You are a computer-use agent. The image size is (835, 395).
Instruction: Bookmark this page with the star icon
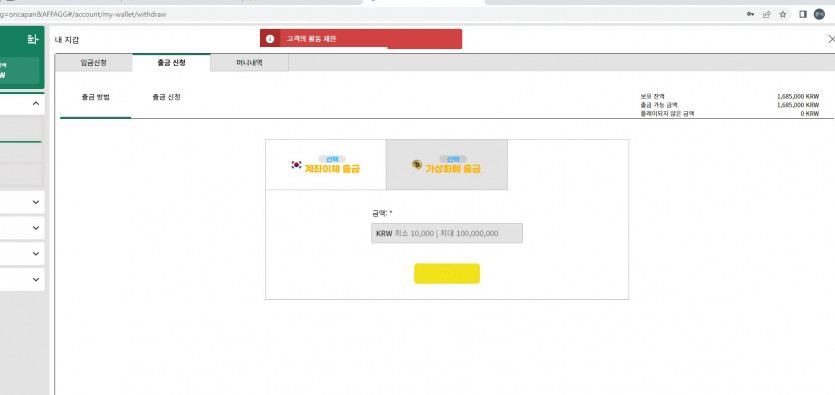783,14
